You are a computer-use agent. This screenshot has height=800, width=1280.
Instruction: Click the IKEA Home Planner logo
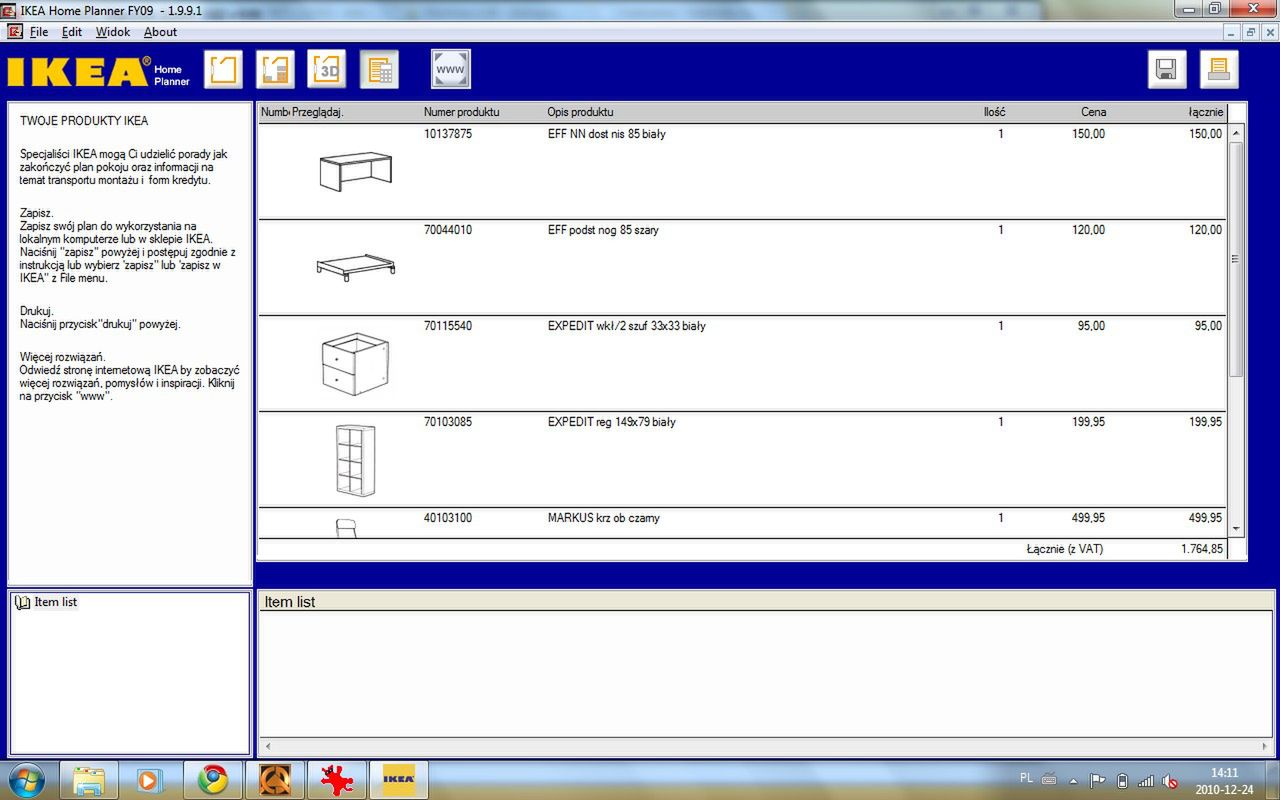(96, 72)
